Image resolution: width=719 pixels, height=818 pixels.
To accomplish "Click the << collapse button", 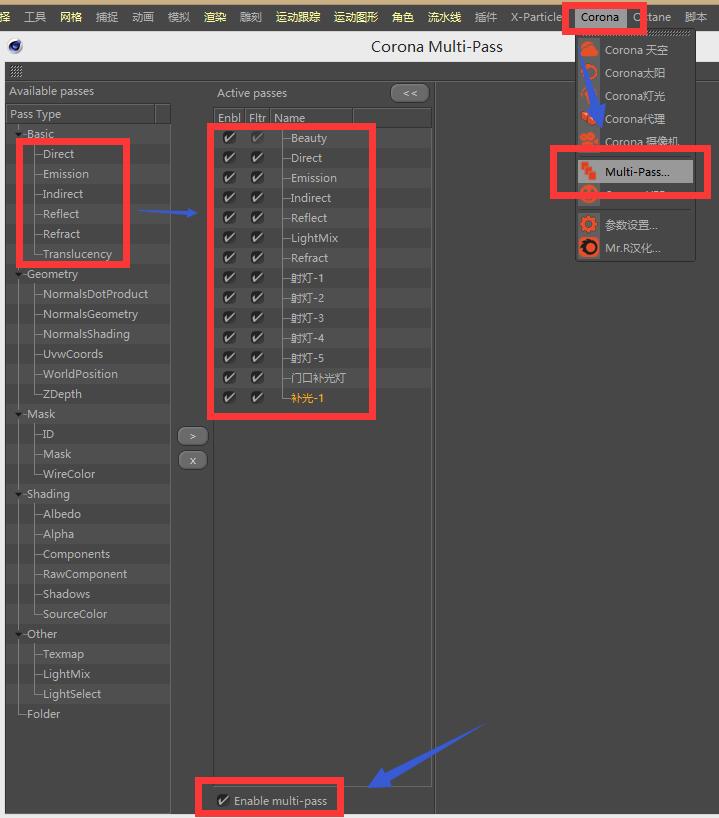I will 410,93.
